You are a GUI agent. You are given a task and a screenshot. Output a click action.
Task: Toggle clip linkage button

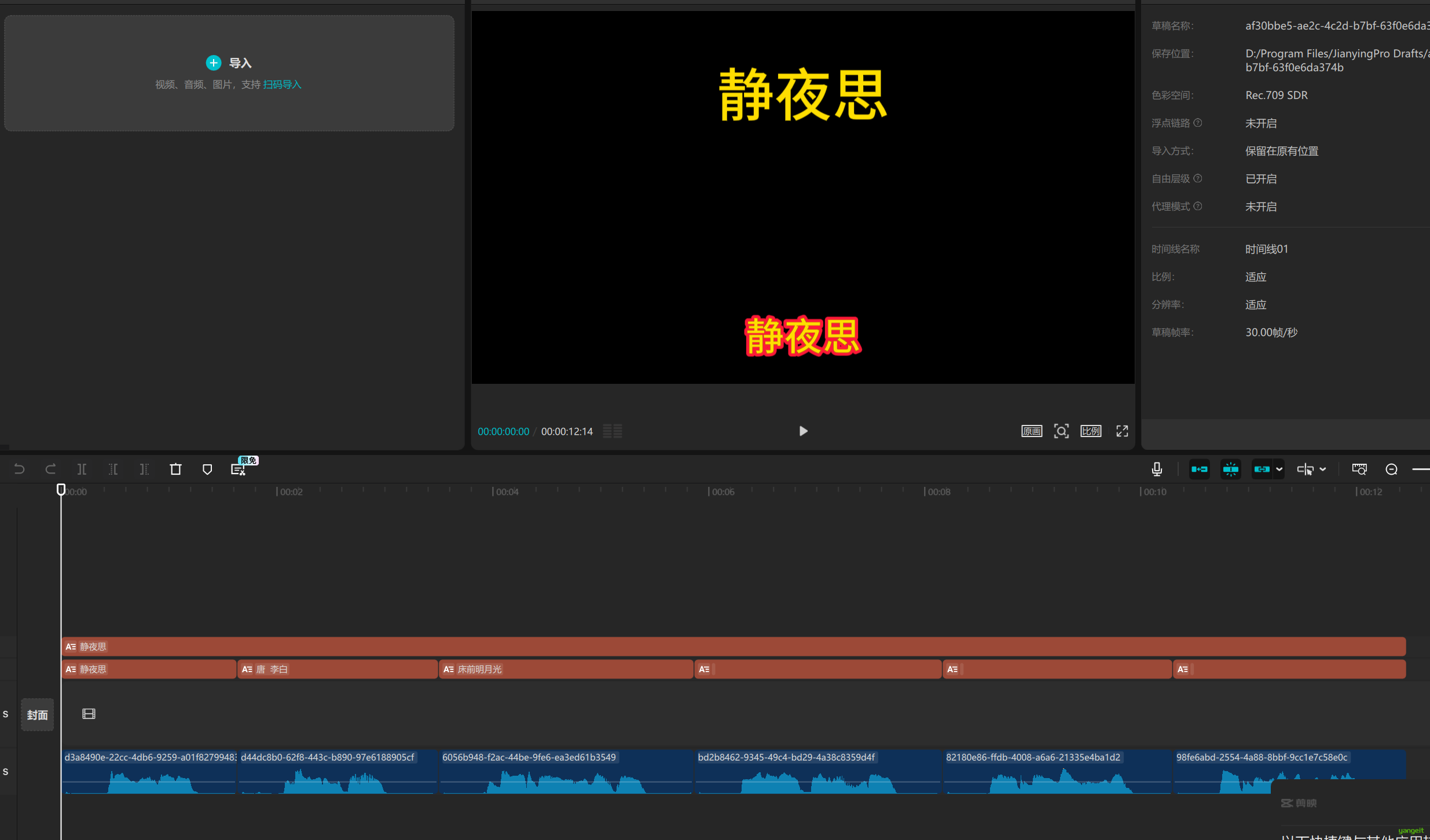click(1262, 469)
